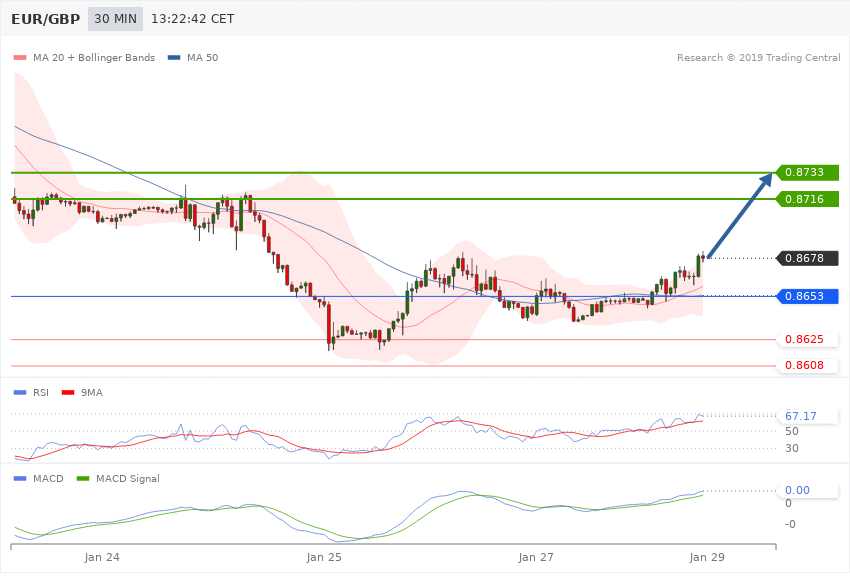The image size is (850, 576).
Task: Click the RSI blue legend swatch
Action: [x=20, y=392]
